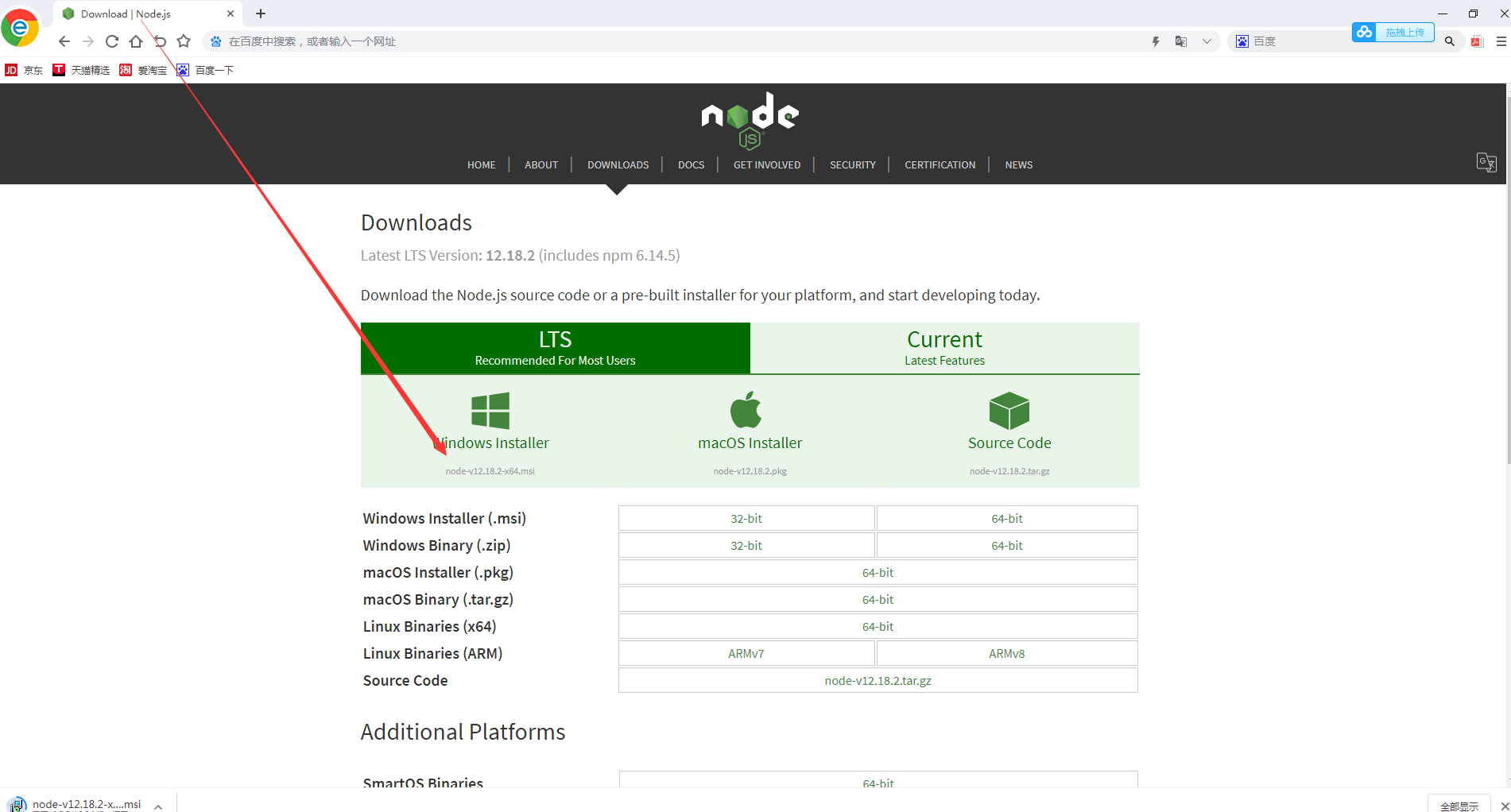
Task: Click the Source Code cube icon
Action: 1009,410
